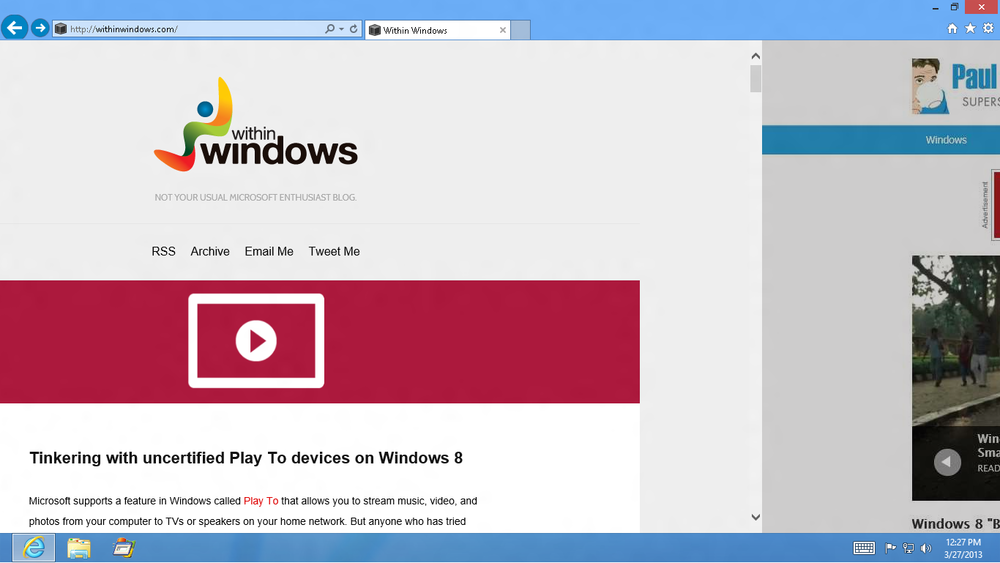Viewport: 1000px width, 563px height.
Task: Click the browser Back arrow button
Action: 14,28
